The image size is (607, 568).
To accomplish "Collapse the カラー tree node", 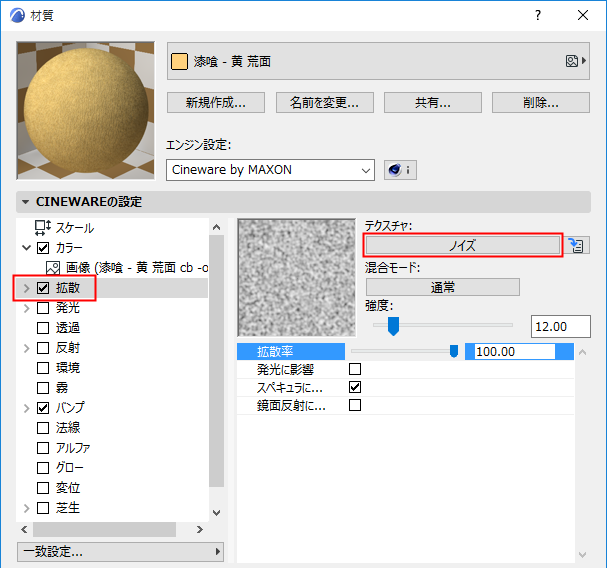I will coord(26,248).
